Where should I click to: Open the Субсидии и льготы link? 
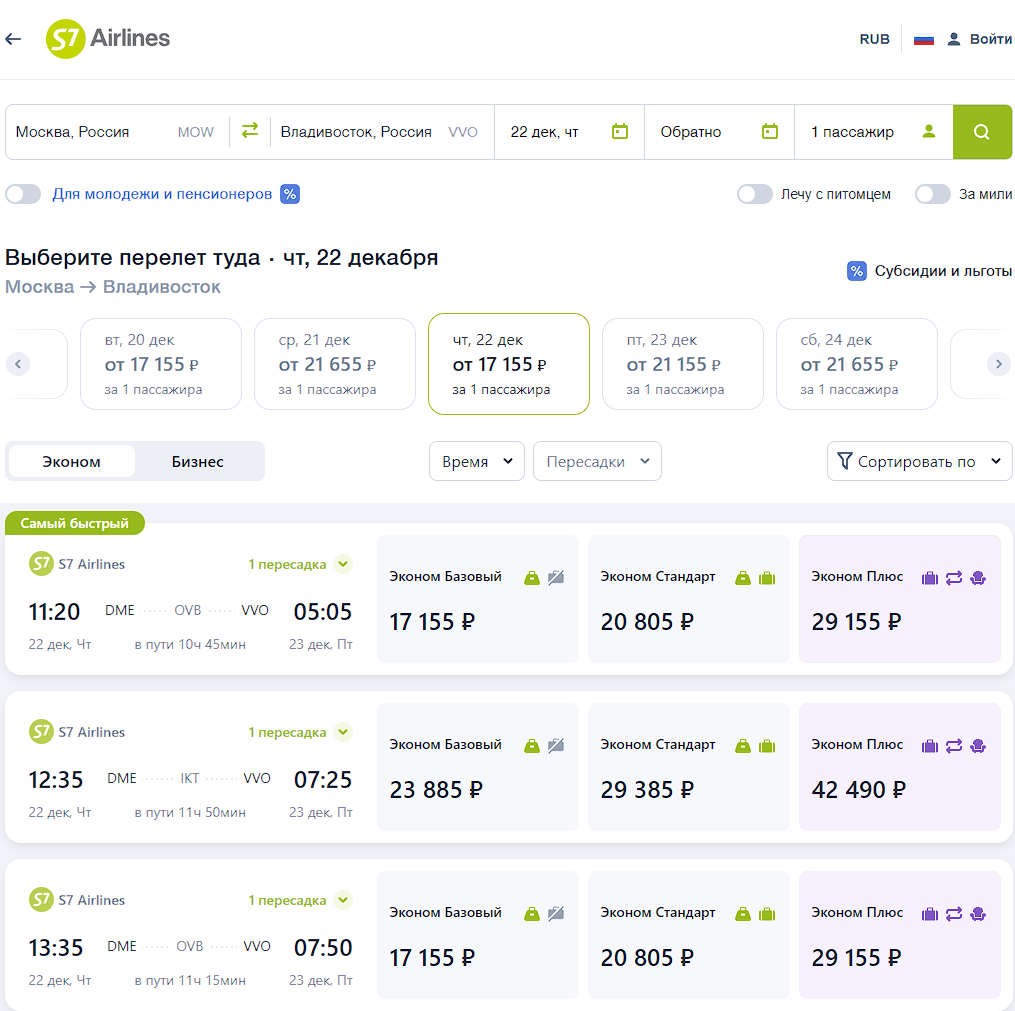coord(930,271)
